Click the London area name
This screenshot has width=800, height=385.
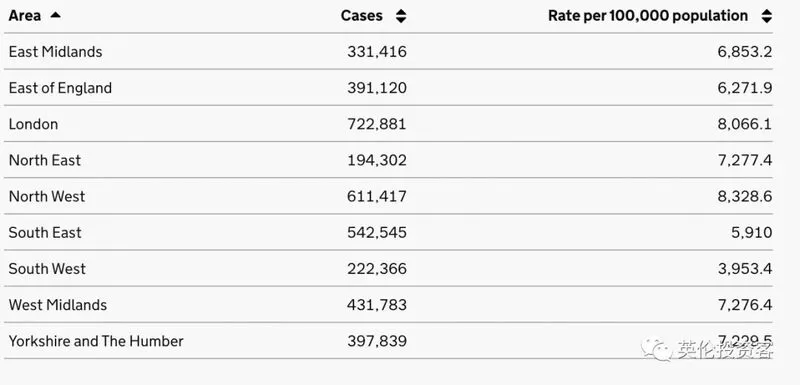33,124
